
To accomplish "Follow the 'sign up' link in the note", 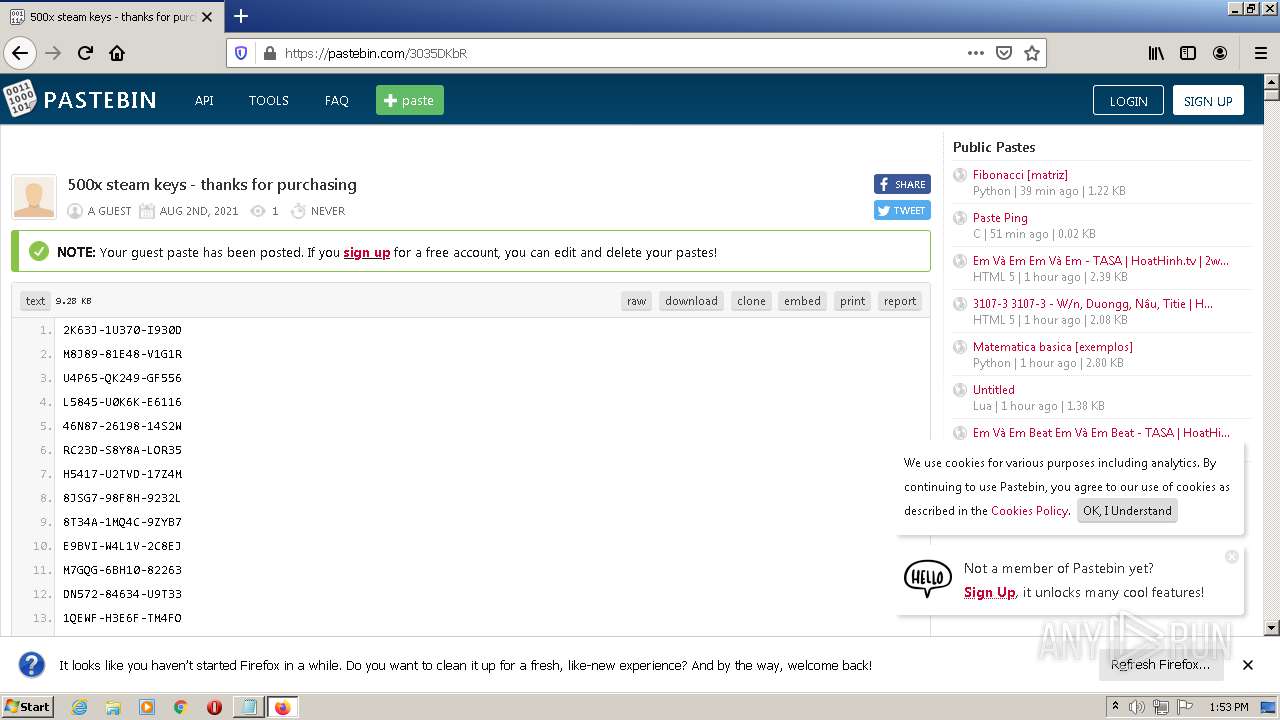I will click(366, 252).
